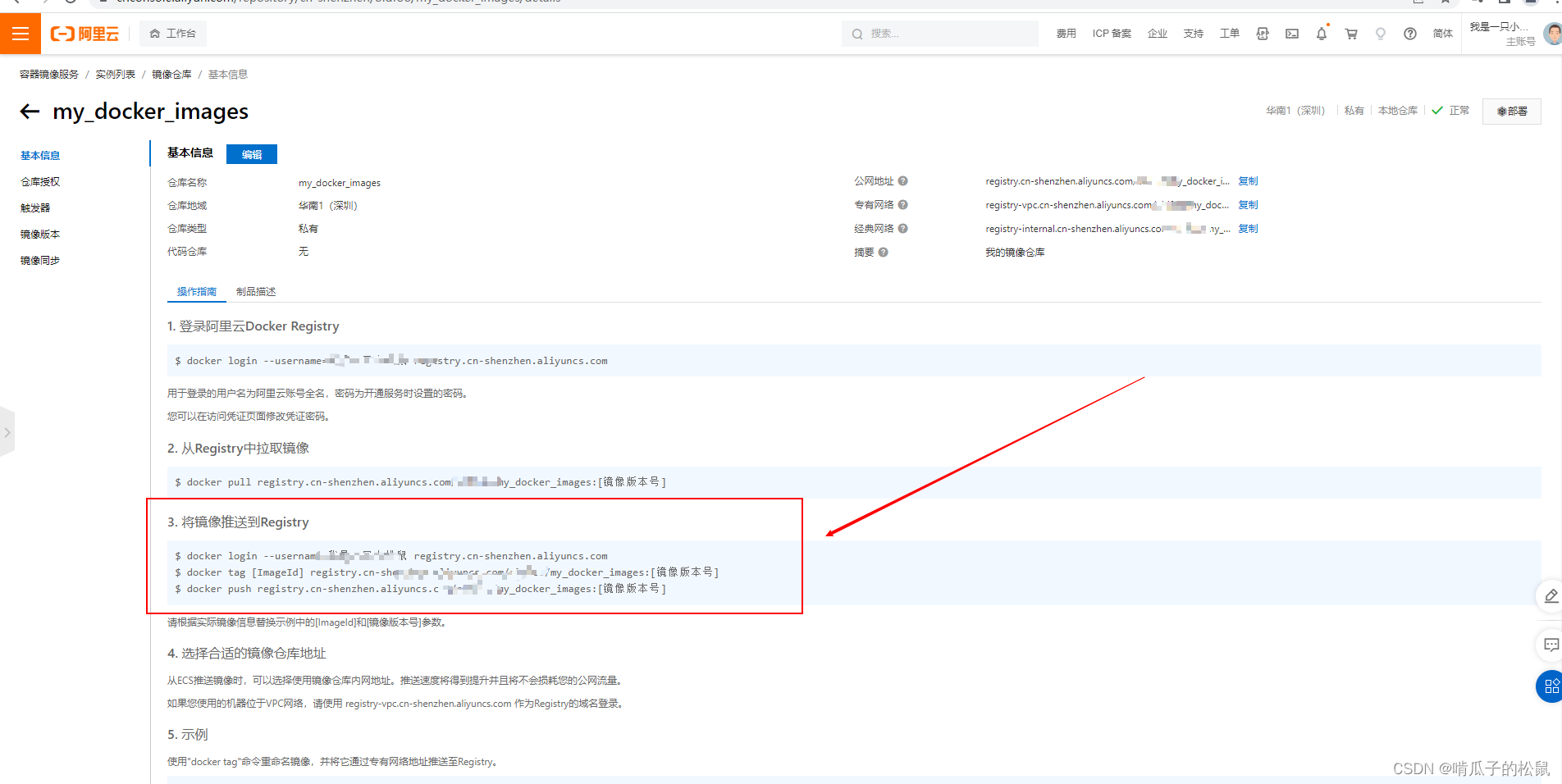The height and width of the screenshot is (784, 1562).
Task: Open the 工单 menu
Action: [x=1230, y=34]
